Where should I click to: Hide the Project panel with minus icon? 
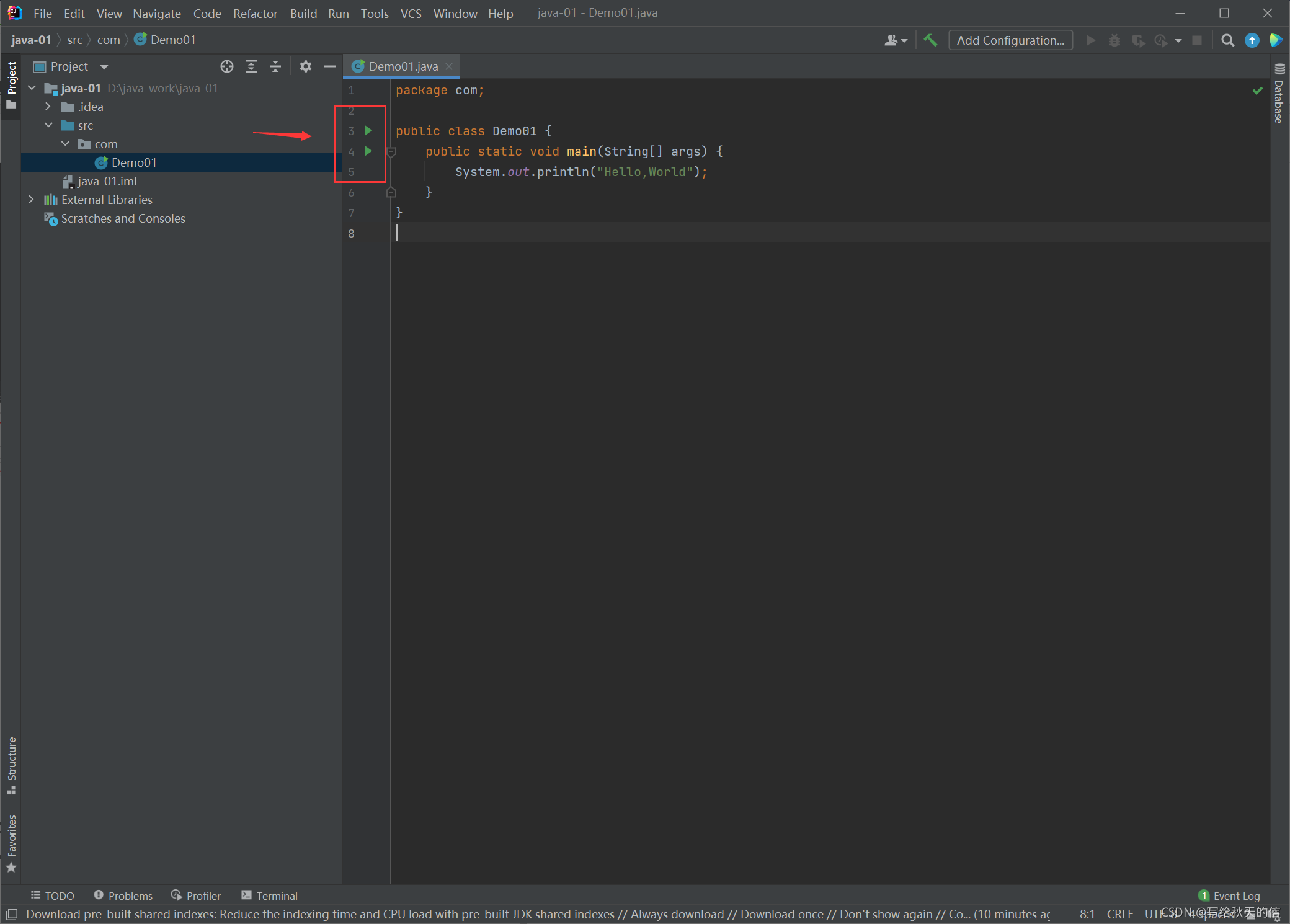click(330, 66)
